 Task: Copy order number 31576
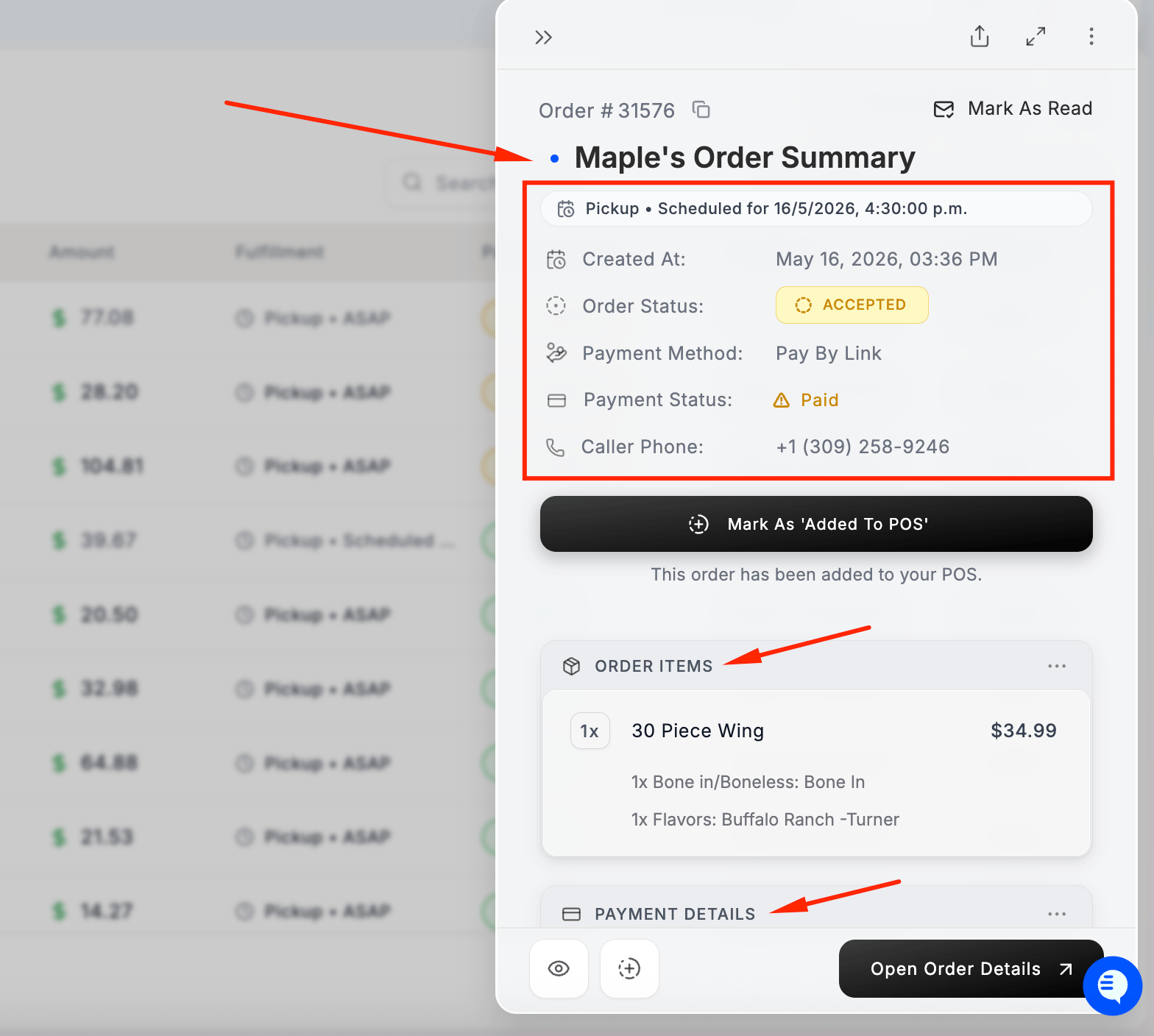tap(701, 110)
